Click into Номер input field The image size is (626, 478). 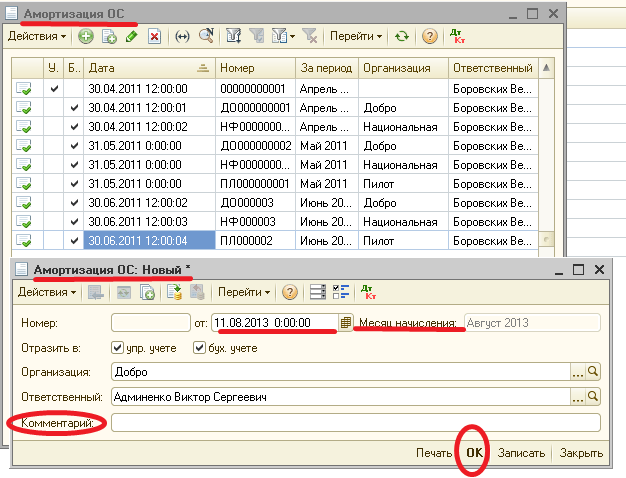pos(151,323)
